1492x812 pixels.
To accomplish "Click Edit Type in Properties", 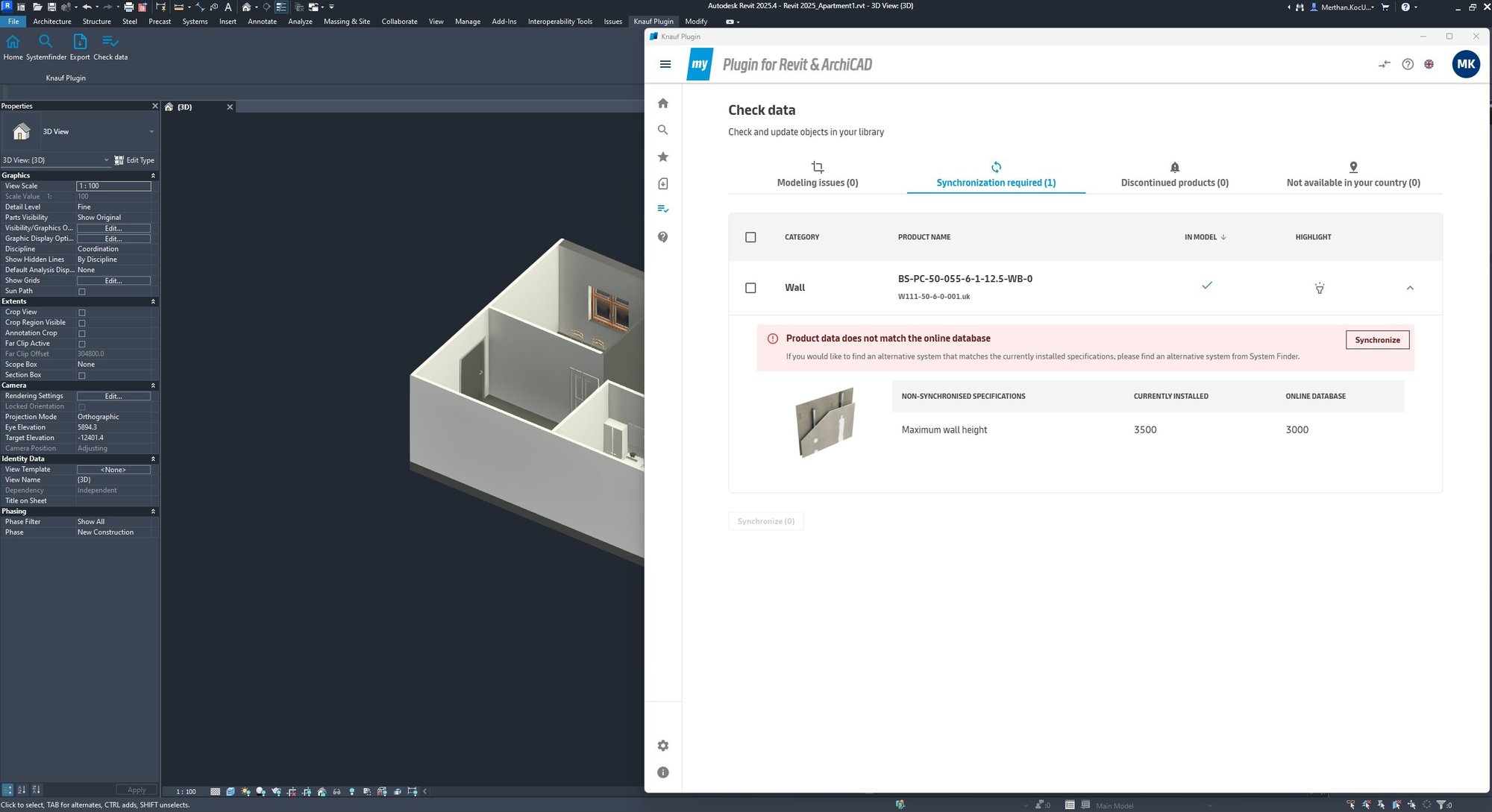I will (134, 160).
